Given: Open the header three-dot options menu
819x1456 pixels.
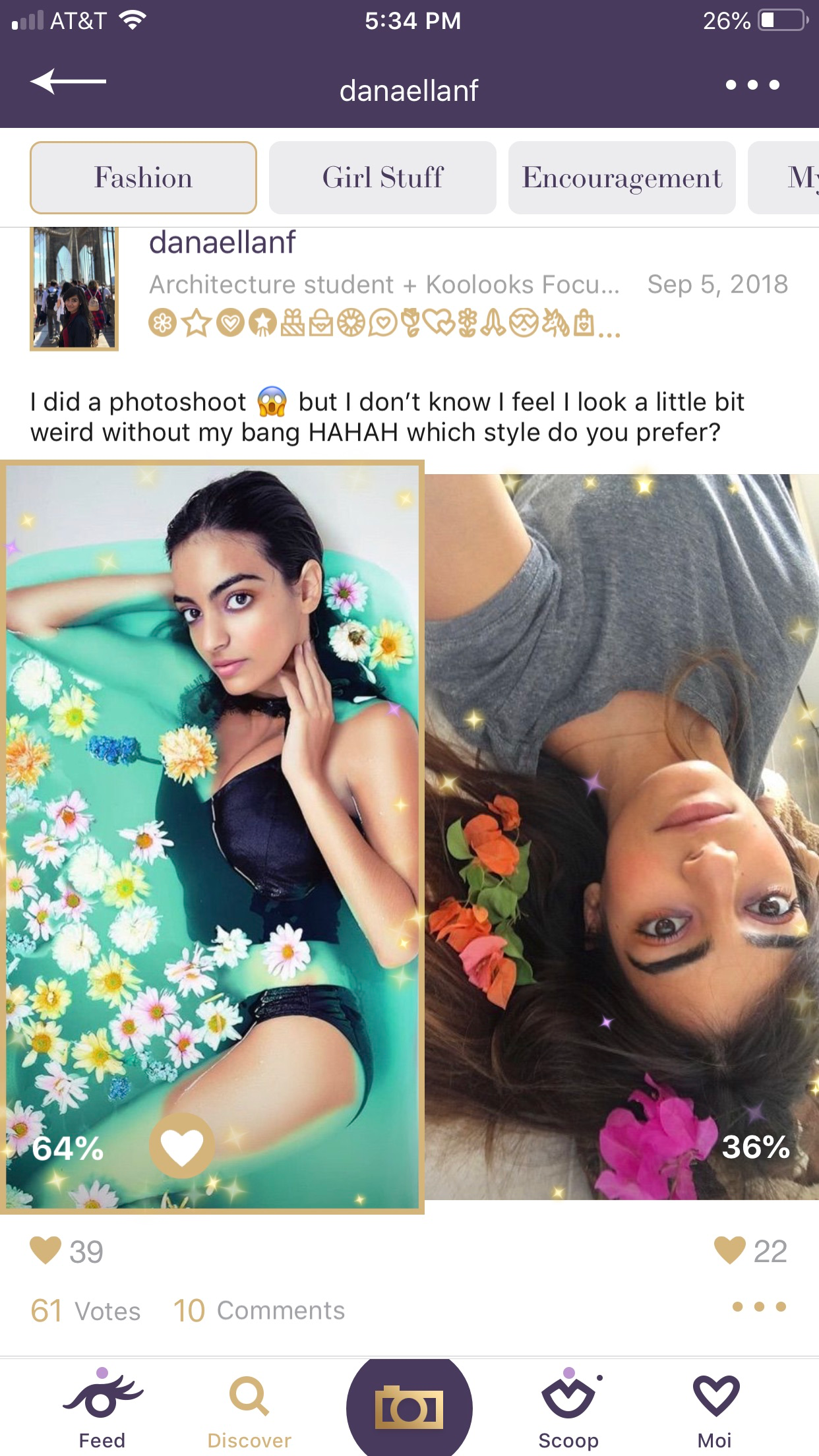Looking at the screenshot, I should click(x=752, y=85).
